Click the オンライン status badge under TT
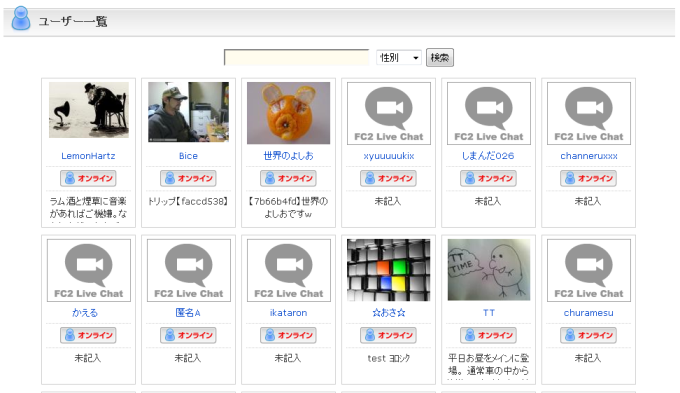The image size is (680, 393). point(488,335)
